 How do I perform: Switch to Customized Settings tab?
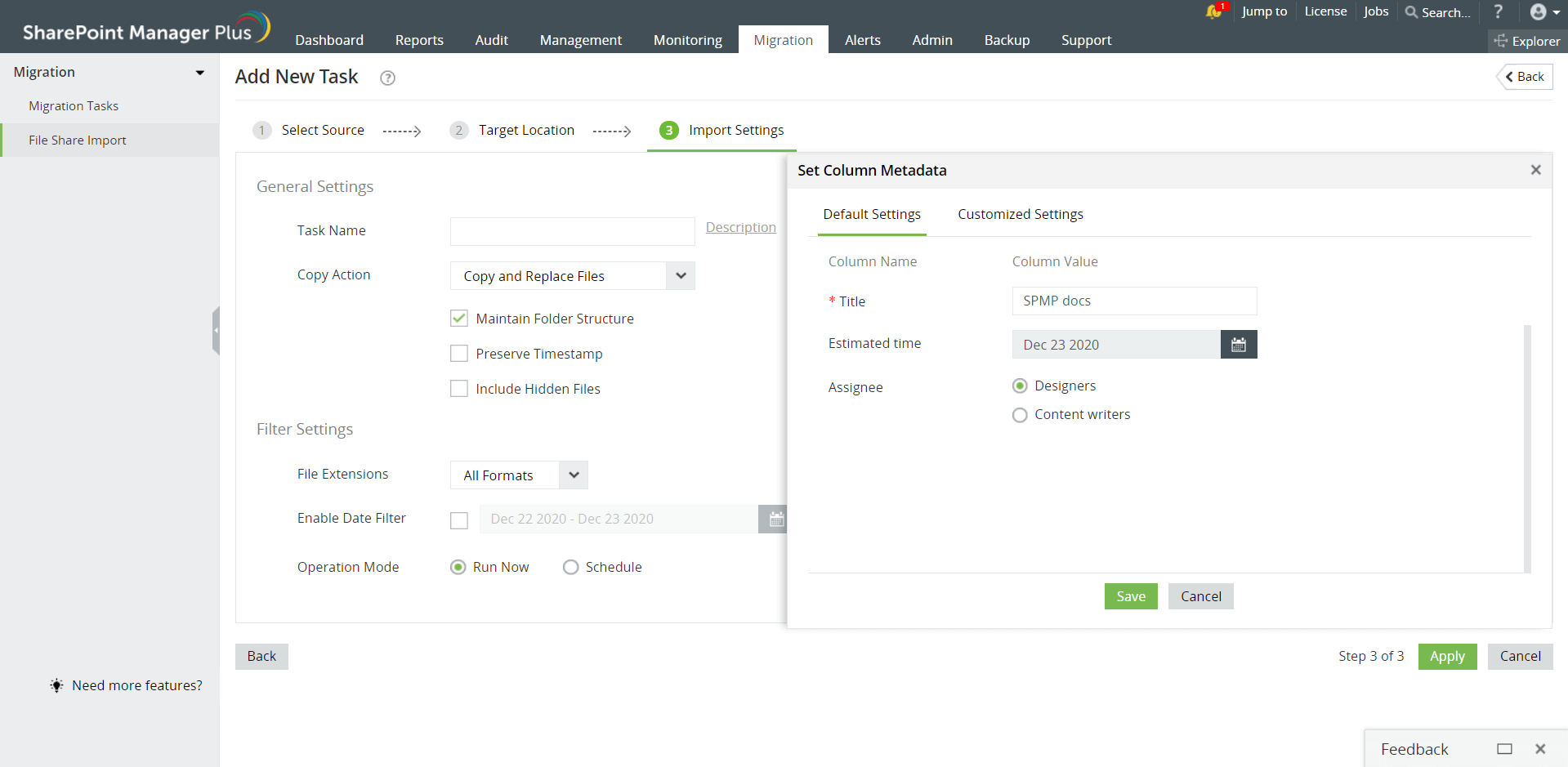pos(1020,214)
